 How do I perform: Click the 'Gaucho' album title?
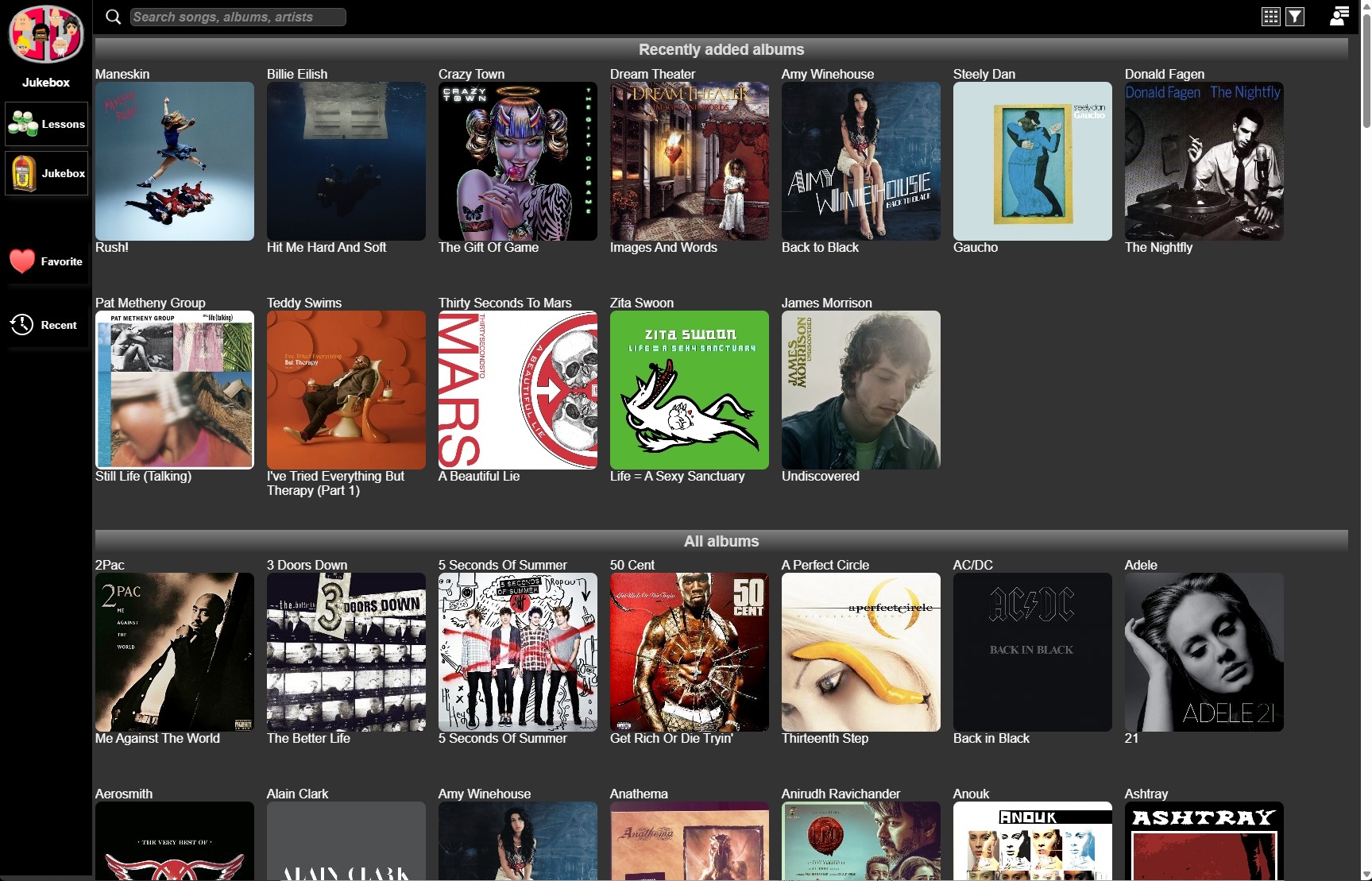[x=976, y=247]
